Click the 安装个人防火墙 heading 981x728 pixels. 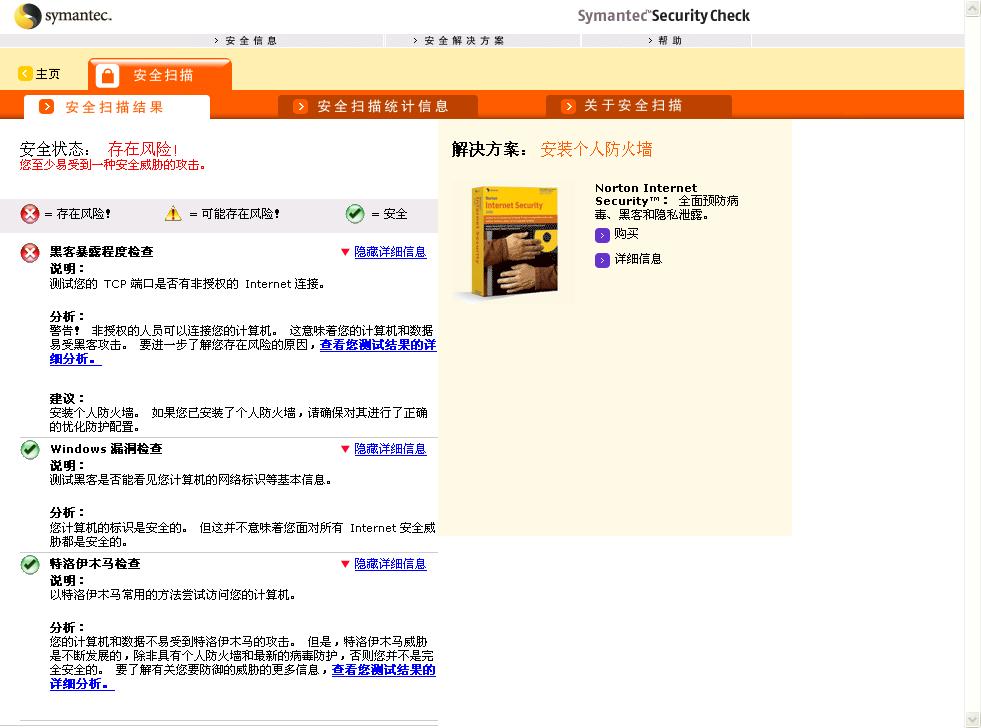click(x=596, y=149)
